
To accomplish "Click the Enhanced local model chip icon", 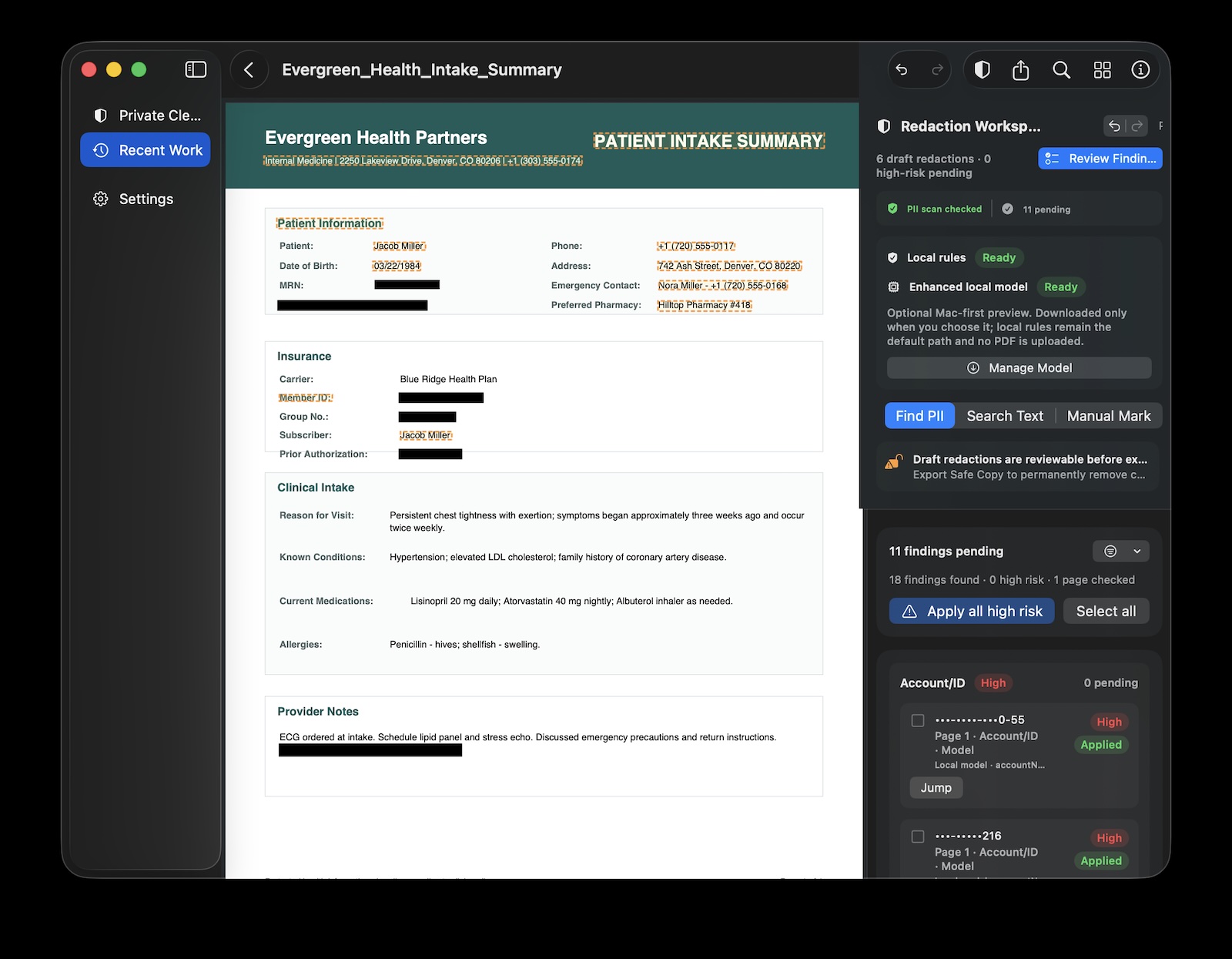I will pos(893,287).
